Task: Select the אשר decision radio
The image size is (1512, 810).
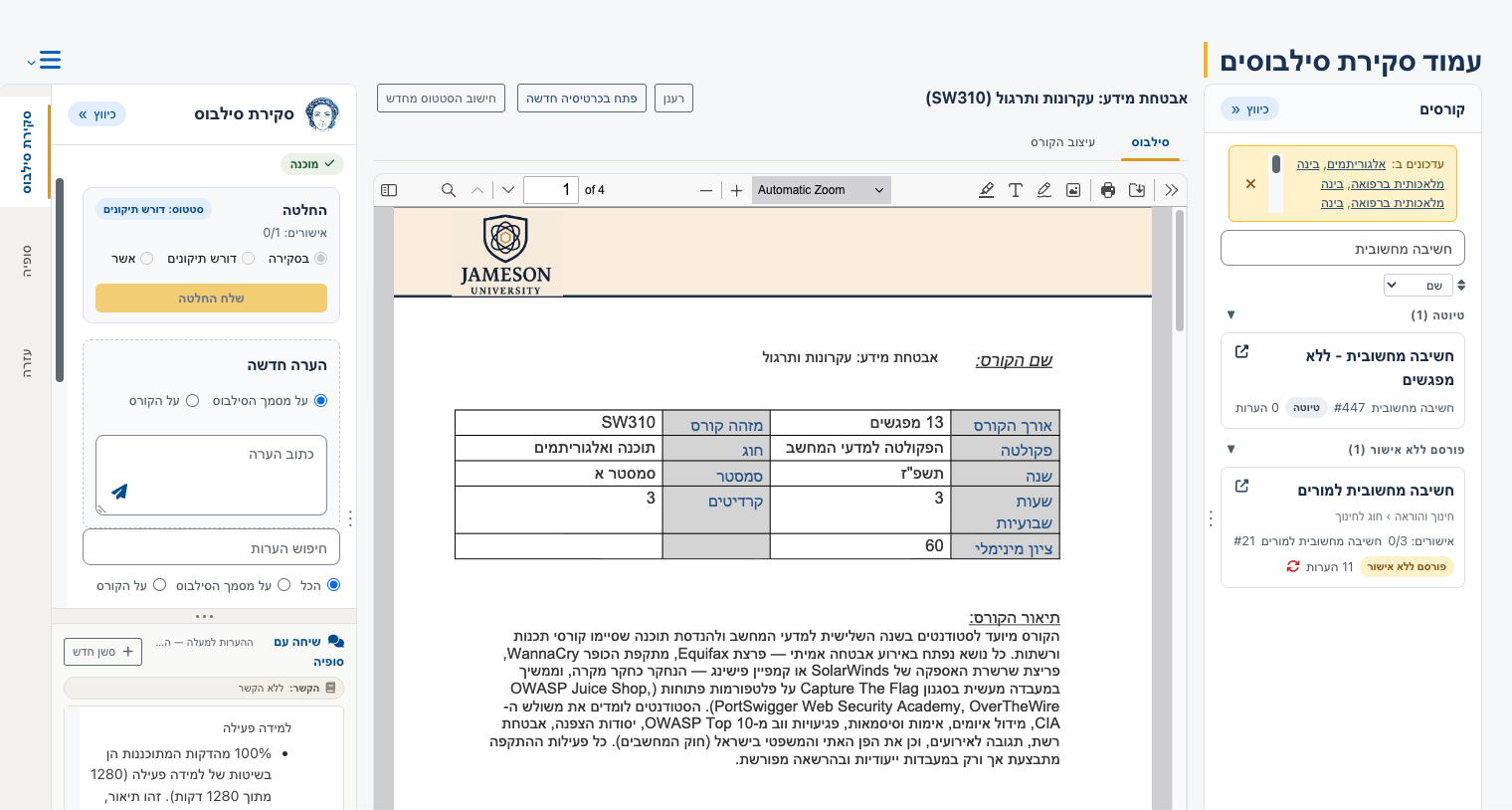Action: pyautogui.click(x=147, y=259)
